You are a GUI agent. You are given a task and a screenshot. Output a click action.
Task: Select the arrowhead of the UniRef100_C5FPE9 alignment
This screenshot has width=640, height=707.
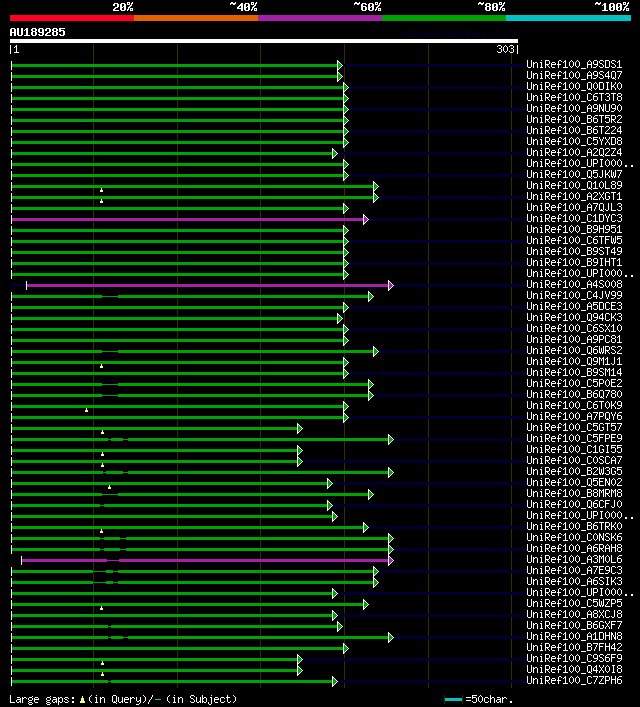point(391,439)
